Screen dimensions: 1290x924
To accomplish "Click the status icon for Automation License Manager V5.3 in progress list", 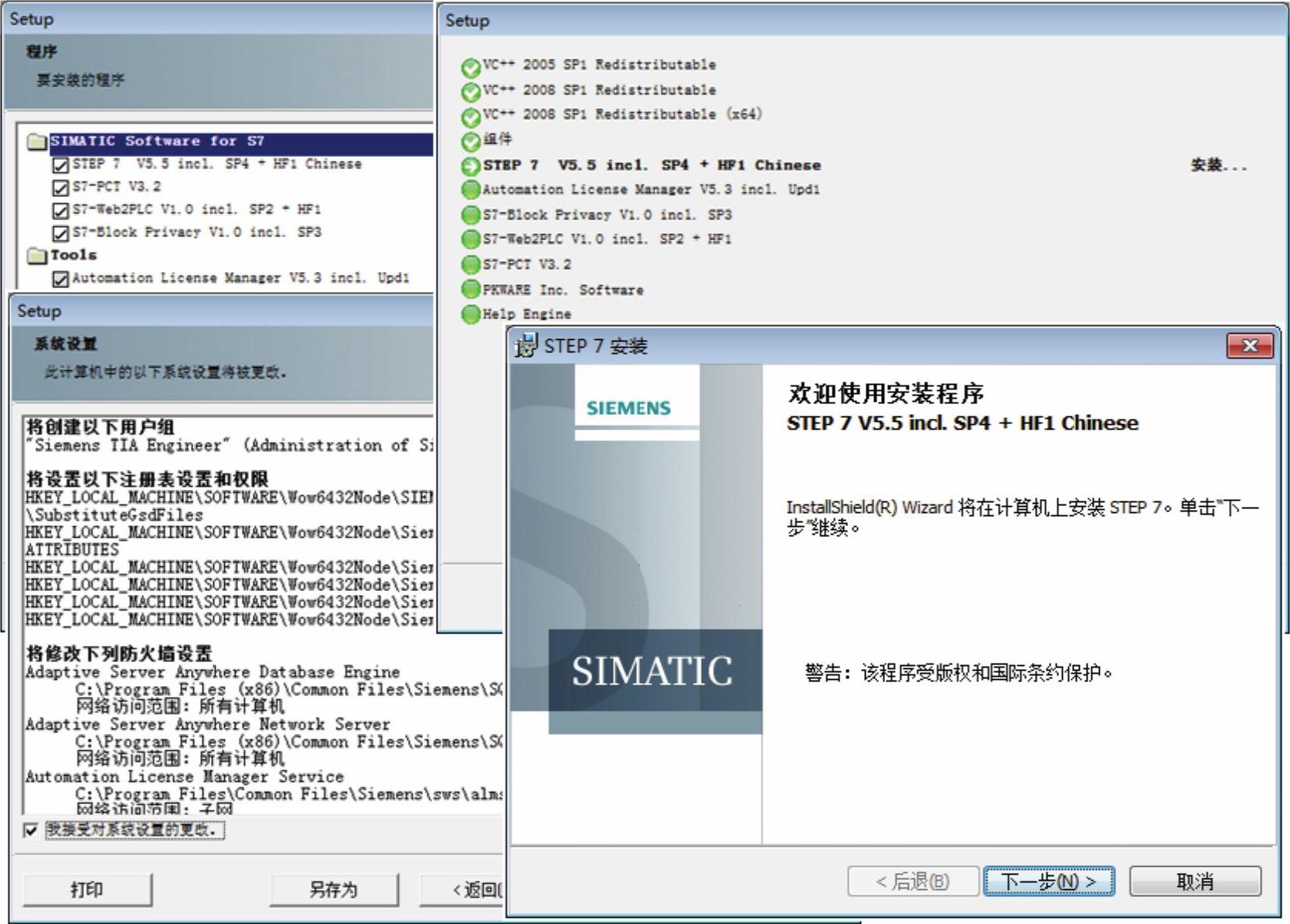I will point(470,190).
